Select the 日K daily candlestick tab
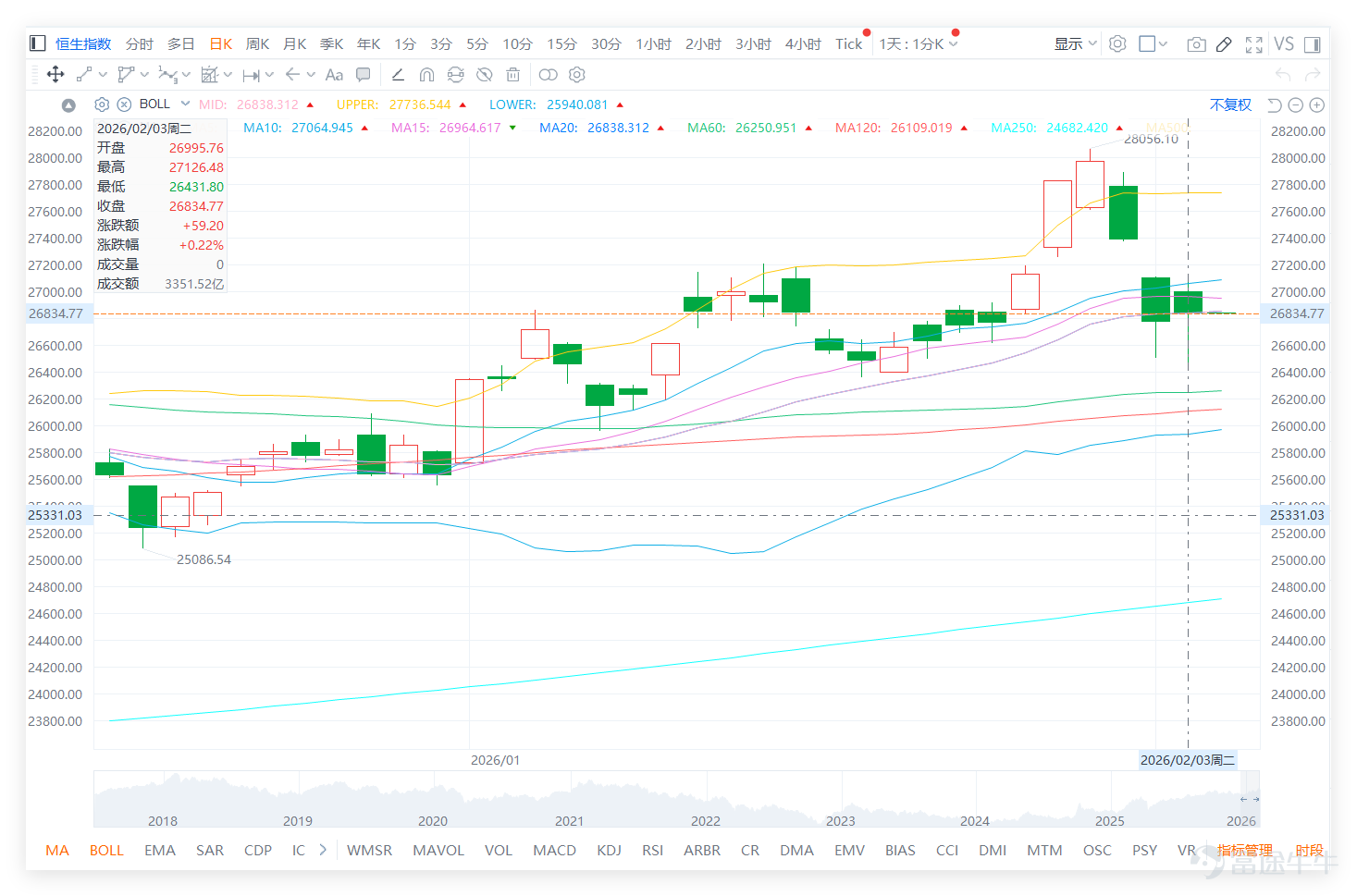 pos(221,43)
